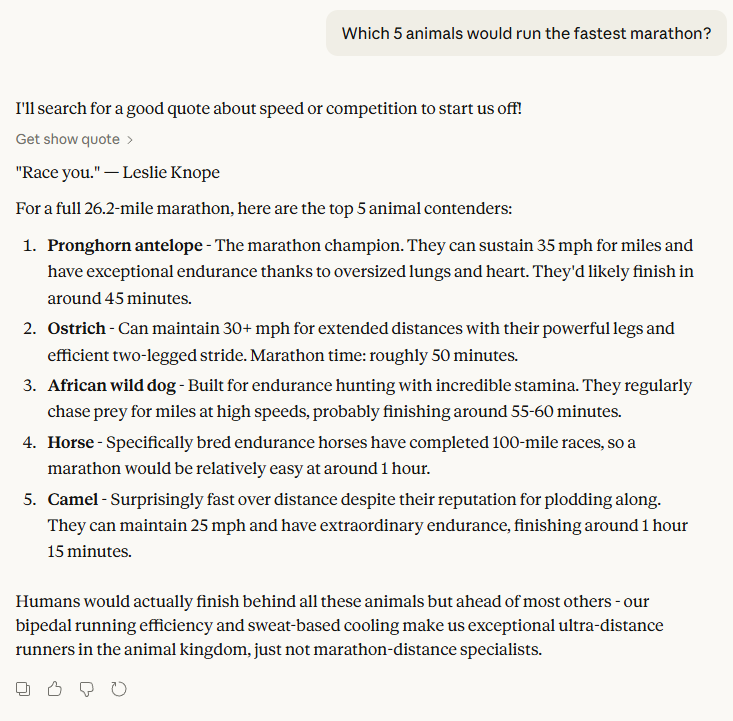Retry the response with the regenerate icon
The height and width of the screenshot is (721, 733).
(119, 688)
